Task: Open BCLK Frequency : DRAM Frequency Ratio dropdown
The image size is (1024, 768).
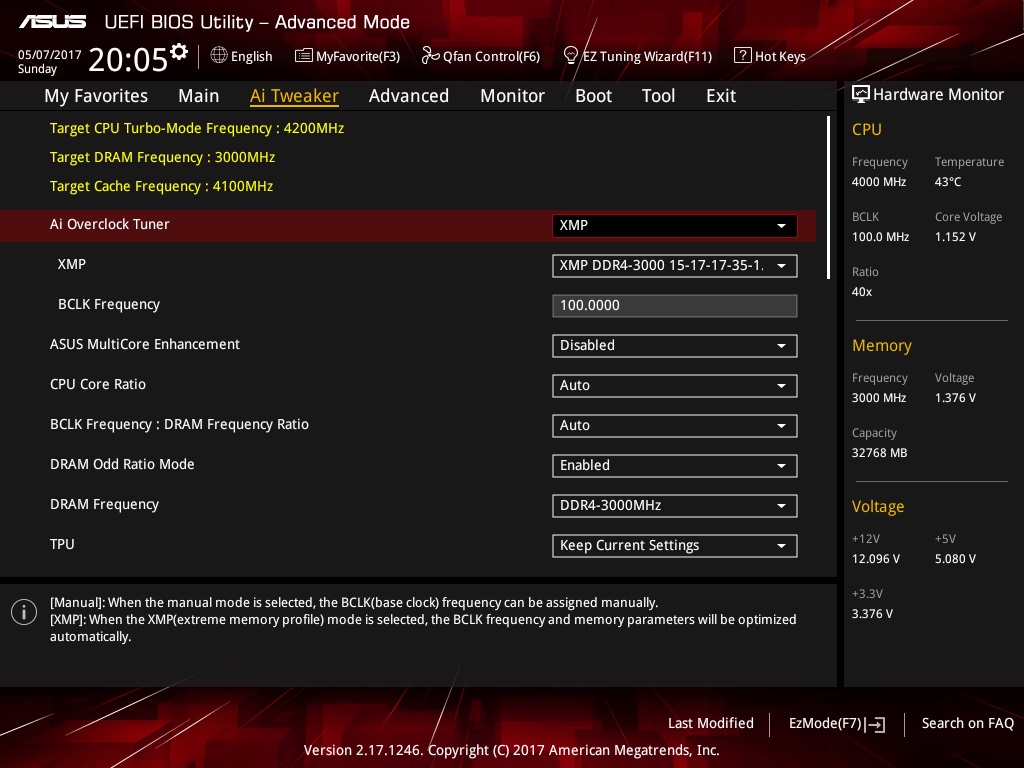Action: click(675, 426)
